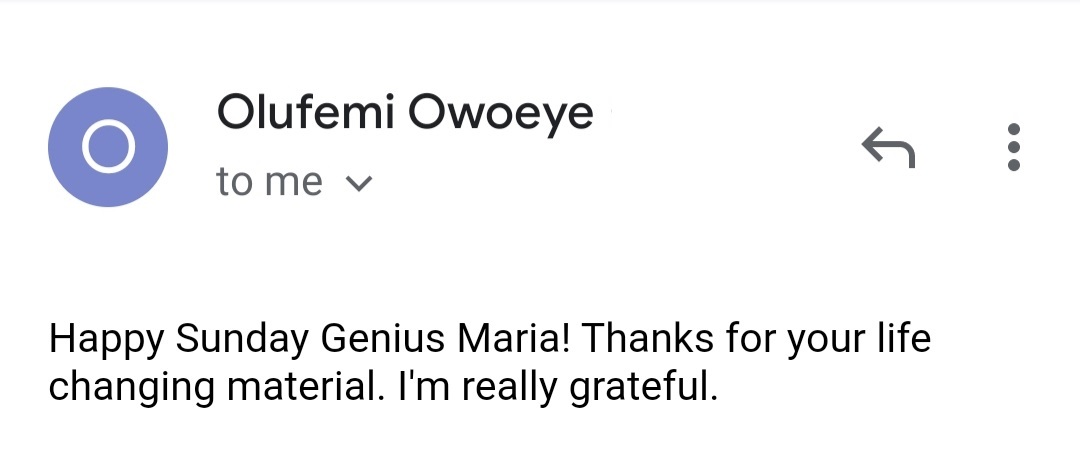Click the "to me" recipient label
This screenshot has width=1080, height=459.
pyautogui.click(x=269, y=182)
